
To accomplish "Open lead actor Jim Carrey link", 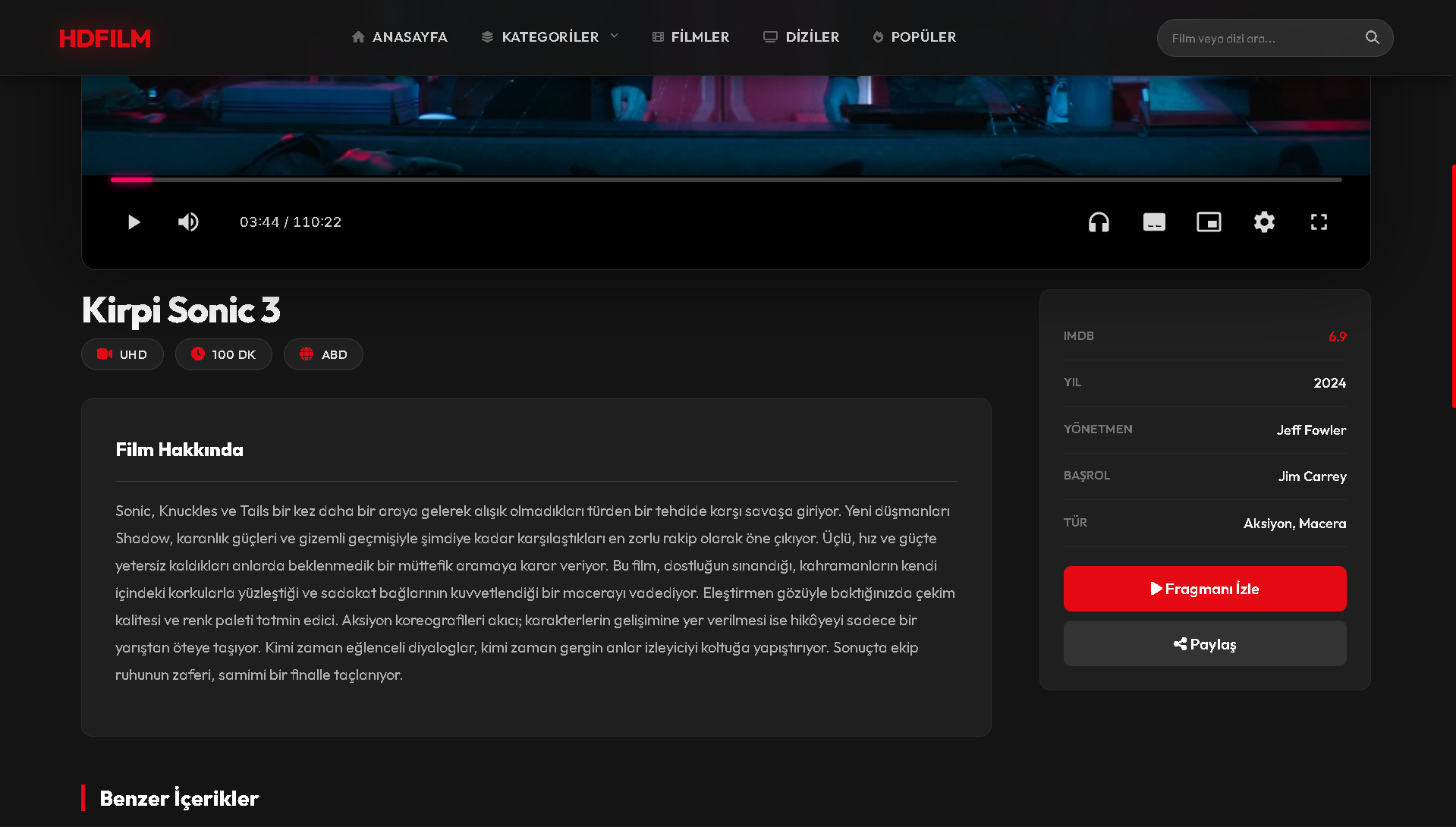I will [x=1312, y=476].
